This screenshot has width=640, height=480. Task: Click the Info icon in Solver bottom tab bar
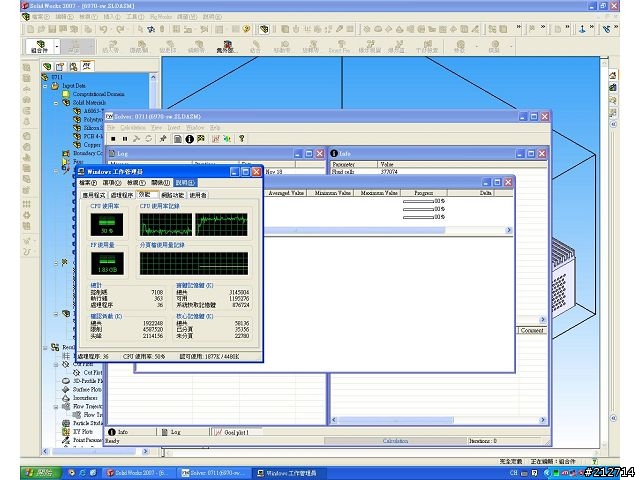112,431
